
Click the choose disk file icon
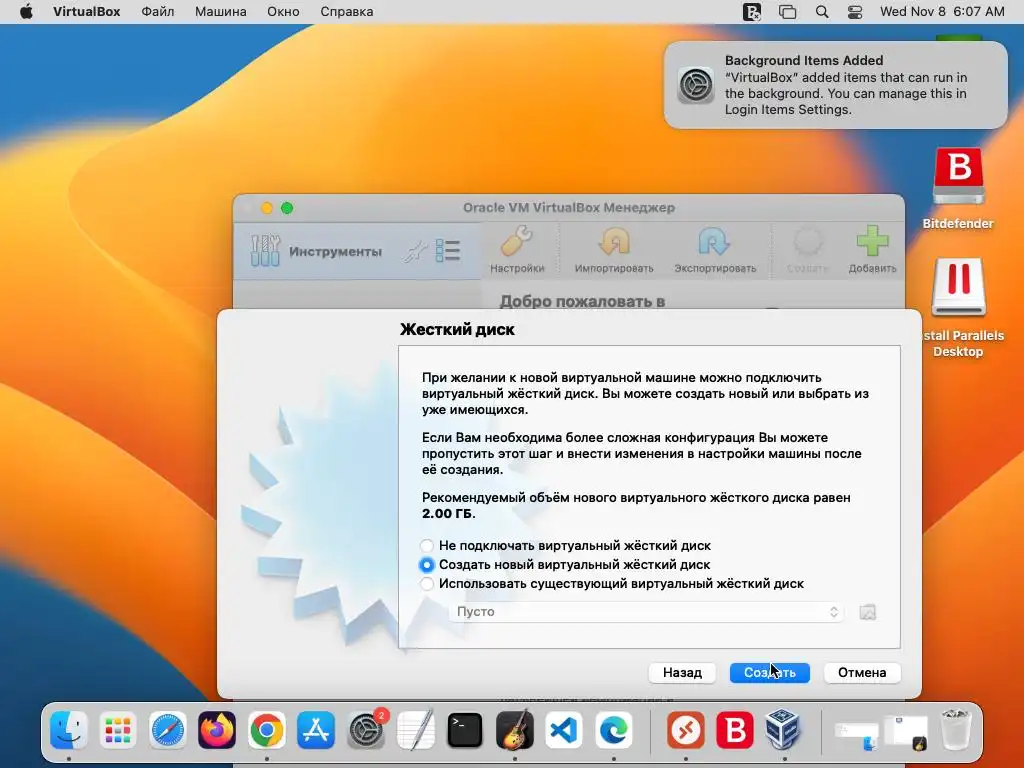pos(867,612)
